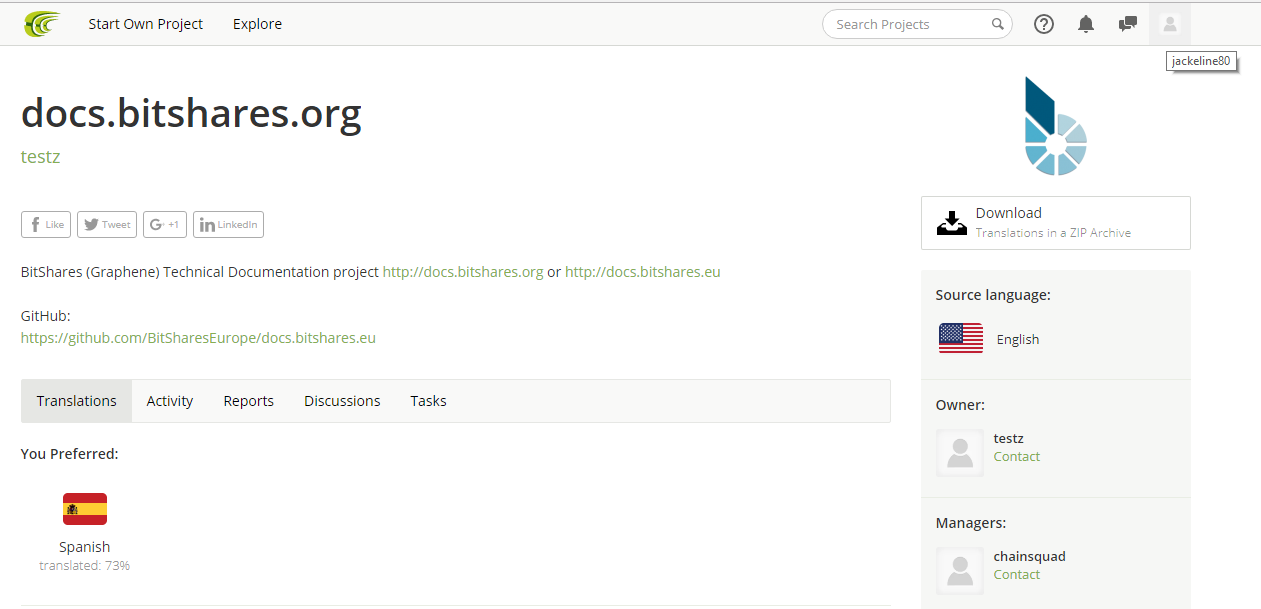This screenshot has height=609, width=1261.
Task: Click owner name testz in sidebar
Action: coord(1009,438)
